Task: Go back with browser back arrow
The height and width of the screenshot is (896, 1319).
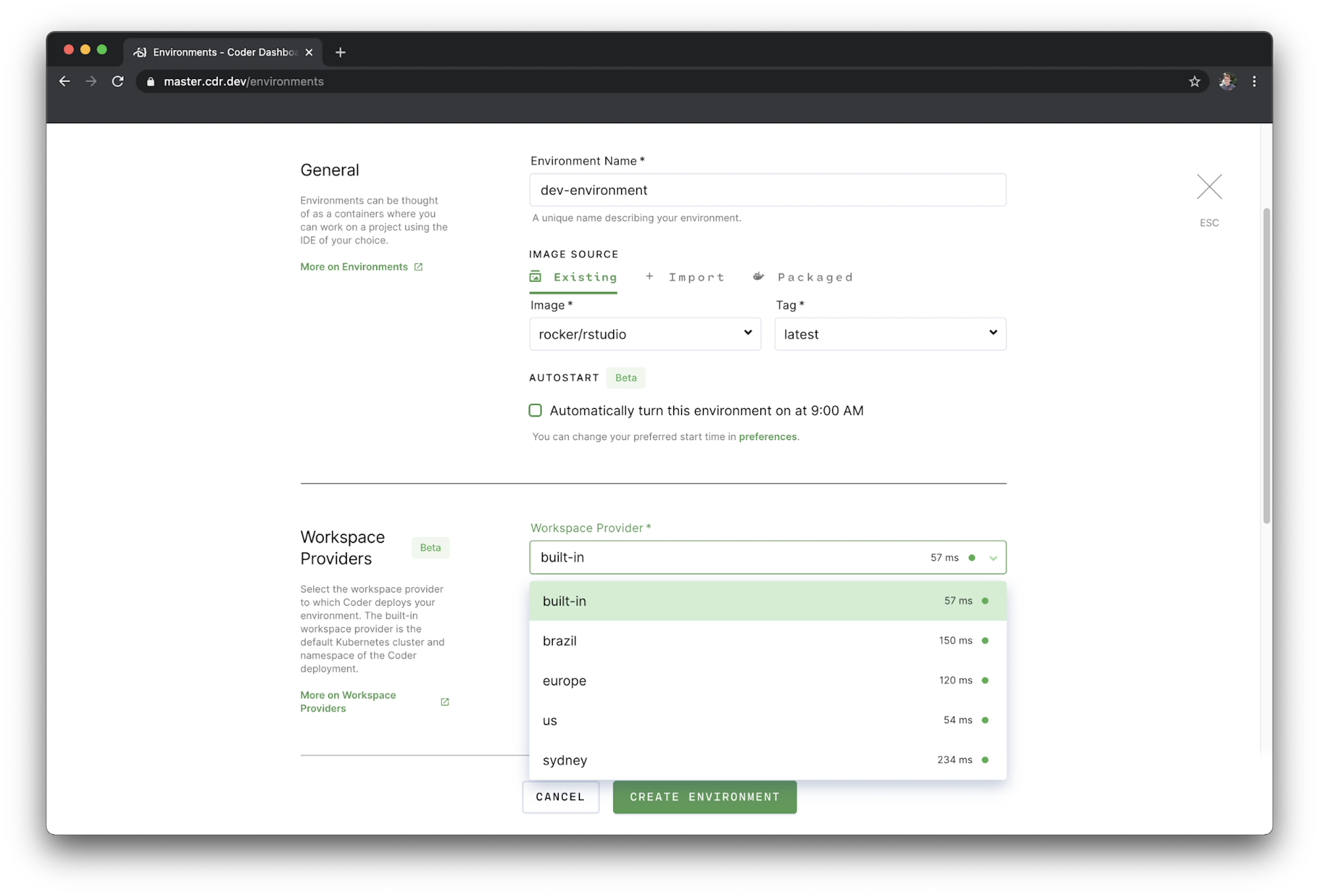Action: coord(65,81)
